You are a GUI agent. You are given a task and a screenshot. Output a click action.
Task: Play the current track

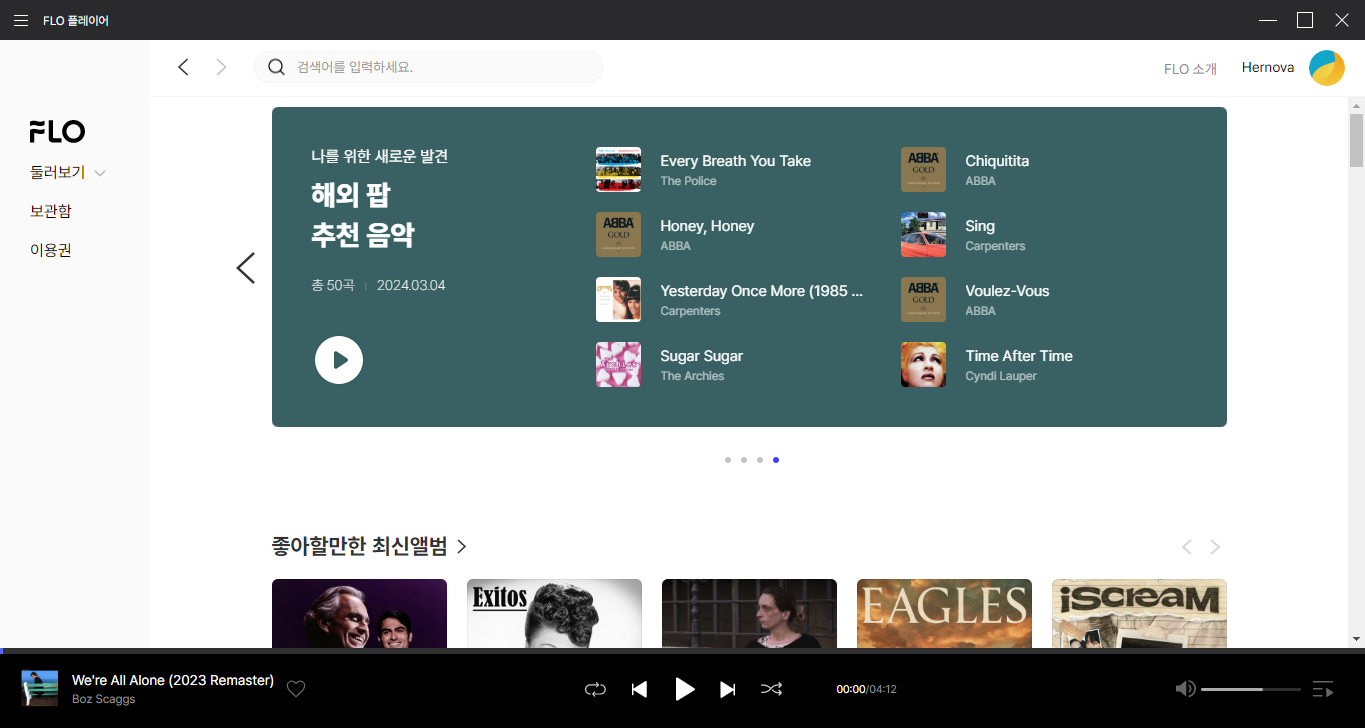click(684, 689)
